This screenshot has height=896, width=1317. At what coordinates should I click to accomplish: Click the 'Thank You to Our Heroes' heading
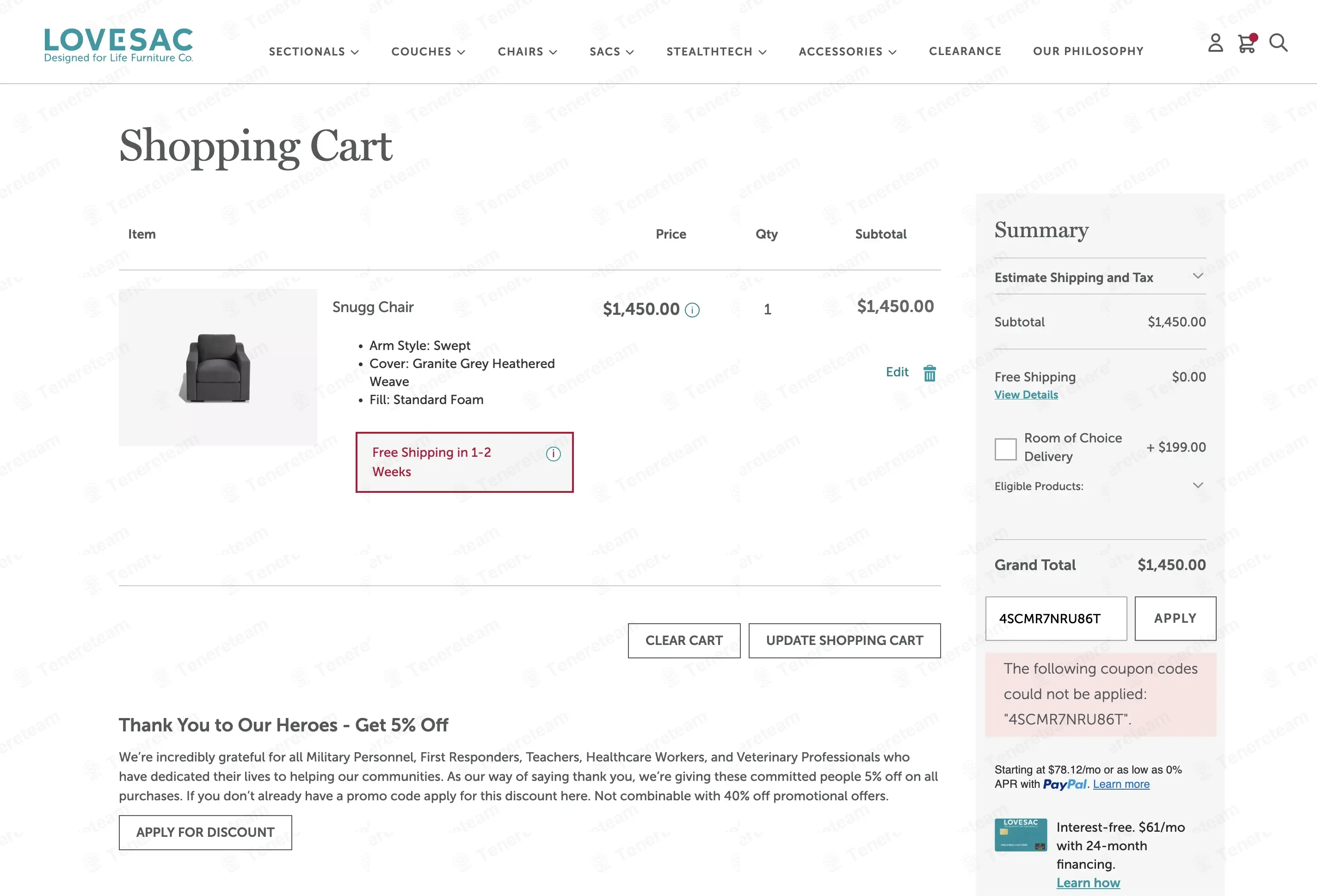pos(283,725)
